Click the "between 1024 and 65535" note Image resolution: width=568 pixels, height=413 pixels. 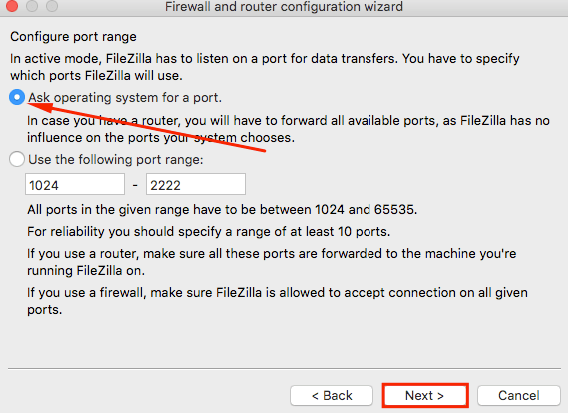click(x=222, y=209)
